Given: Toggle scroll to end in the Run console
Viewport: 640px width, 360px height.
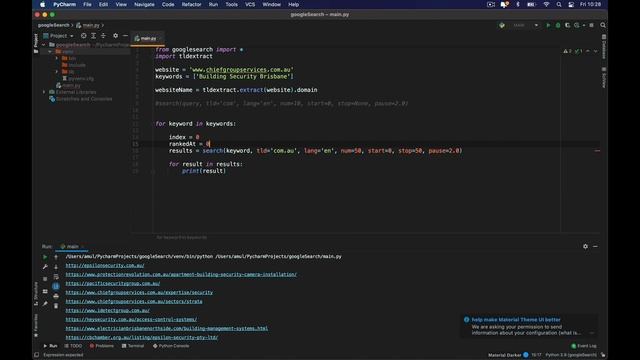Looking at the screenshot, I should click(56, 286).
